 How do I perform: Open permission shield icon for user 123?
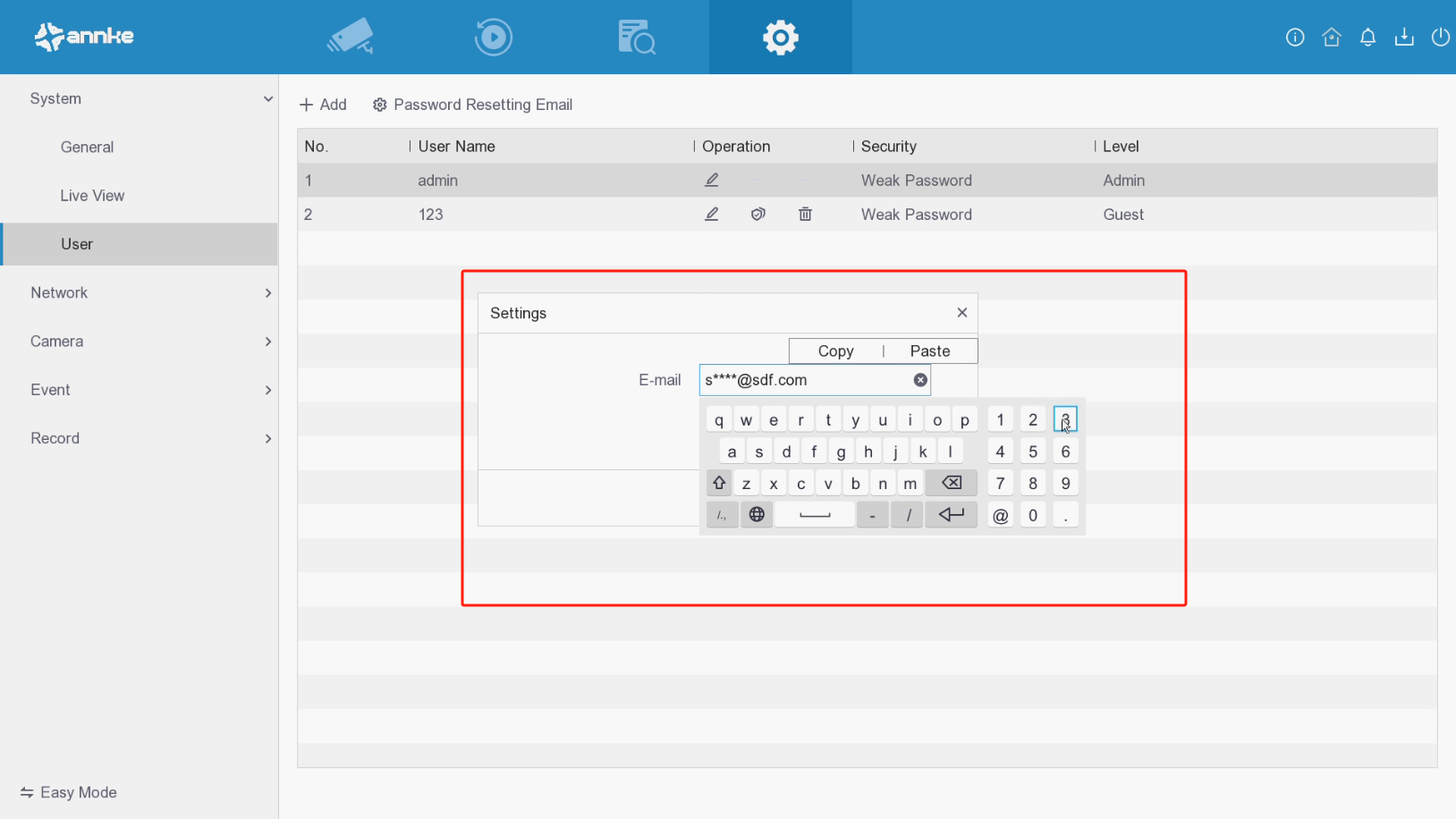click(x=758, y=215)
